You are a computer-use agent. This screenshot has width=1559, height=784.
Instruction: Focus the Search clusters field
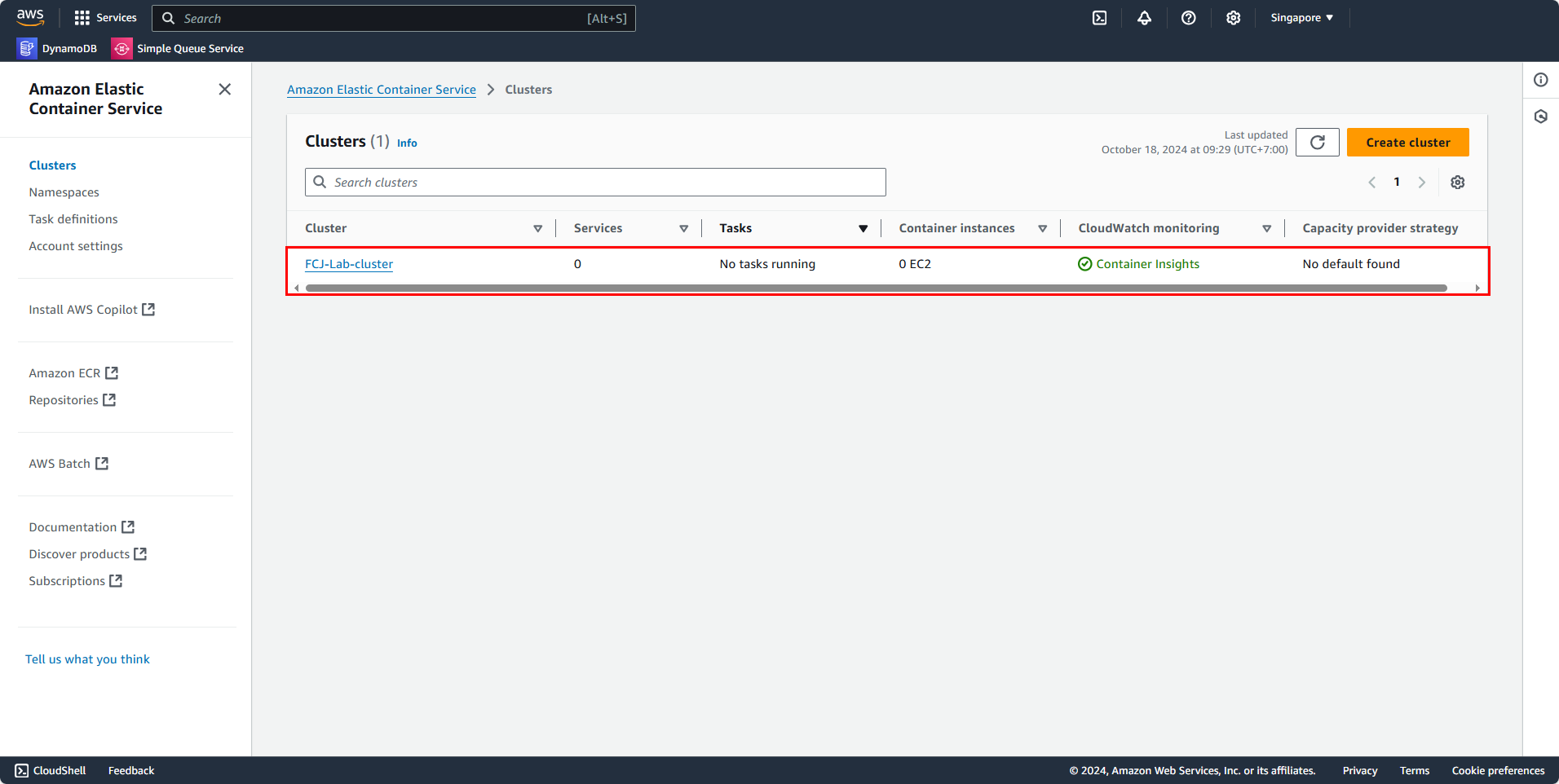point(595,183)
